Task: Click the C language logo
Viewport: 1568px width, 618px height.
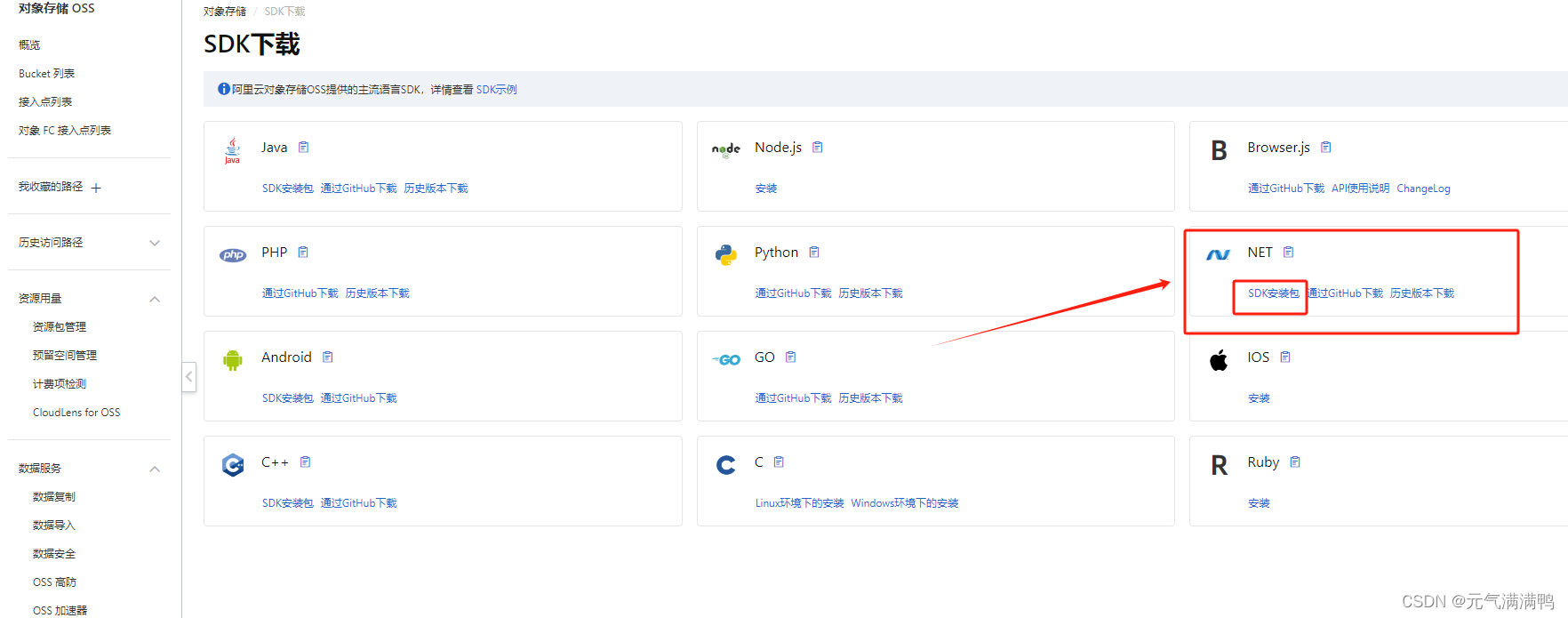Action: click(x=726, y=465)
